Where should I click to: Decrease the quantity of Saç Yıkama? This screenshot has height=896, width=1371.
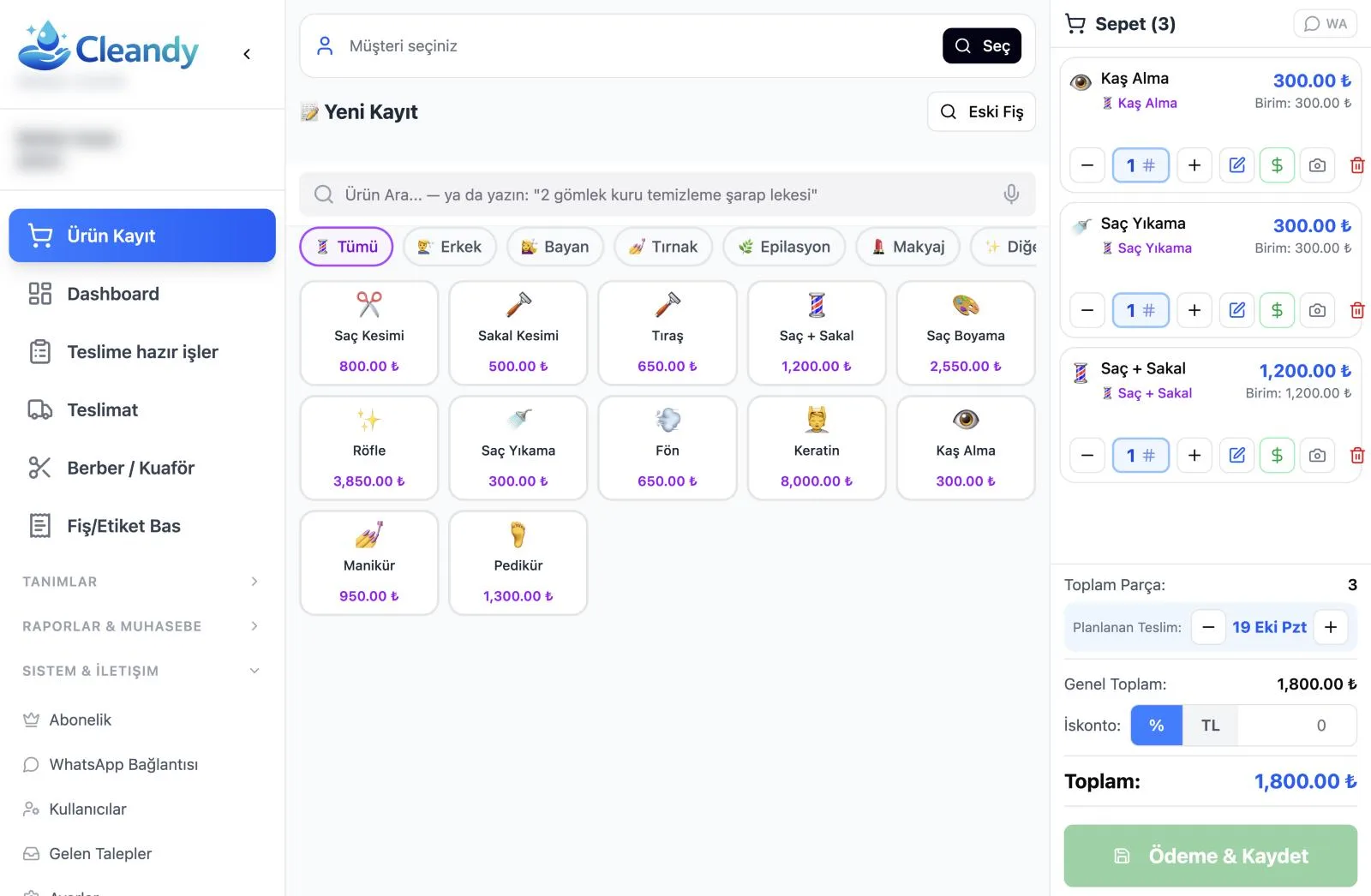(x=1087, y=310)
